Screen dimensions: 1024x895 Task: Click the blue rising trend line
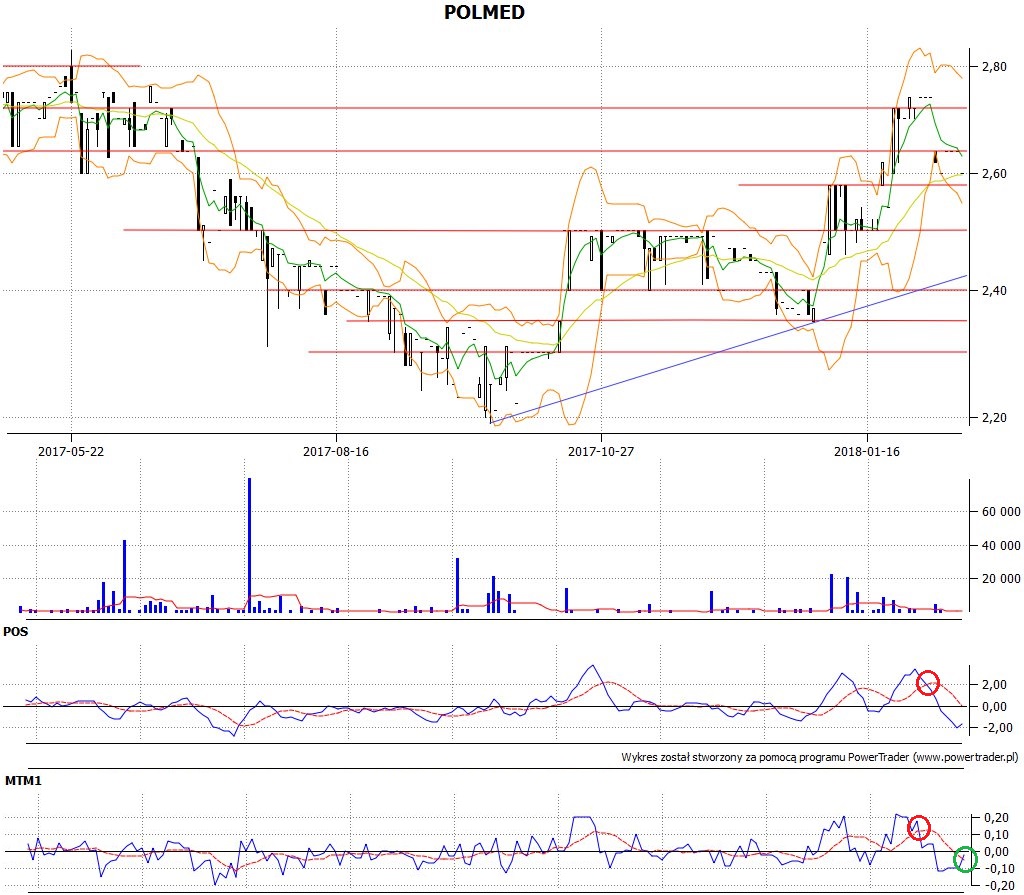point(728,349)
